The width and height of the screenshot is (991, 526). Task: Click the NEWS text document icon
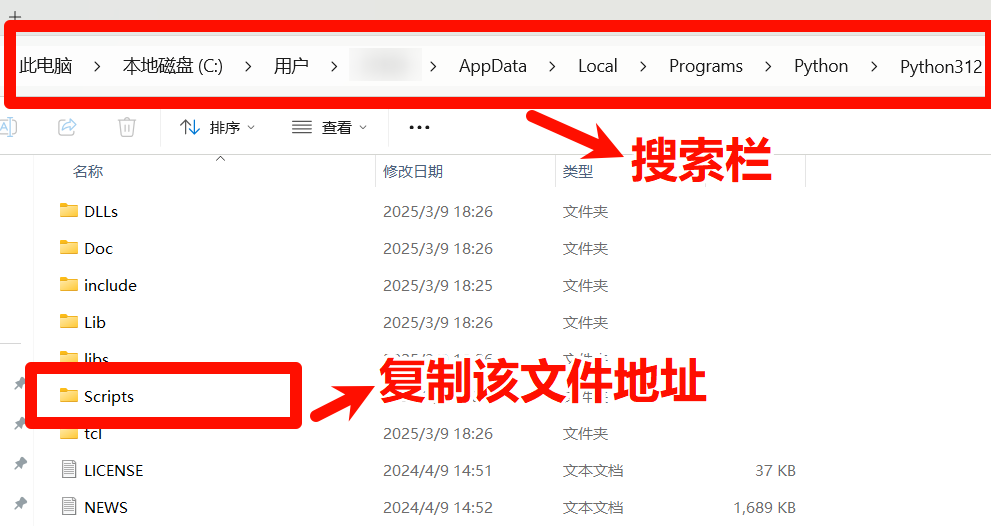pos(69,507)
